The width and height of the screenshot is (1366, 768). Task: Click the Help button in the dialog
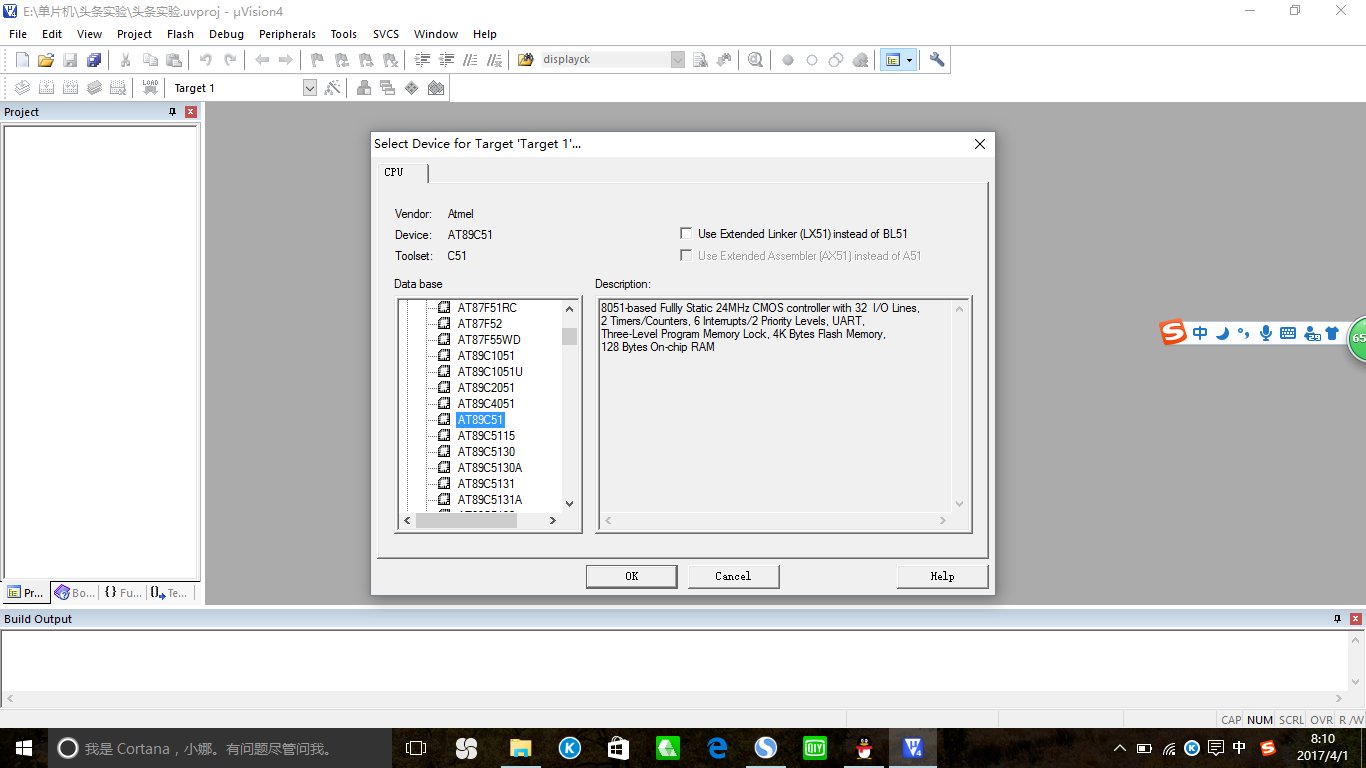[943, 576]
